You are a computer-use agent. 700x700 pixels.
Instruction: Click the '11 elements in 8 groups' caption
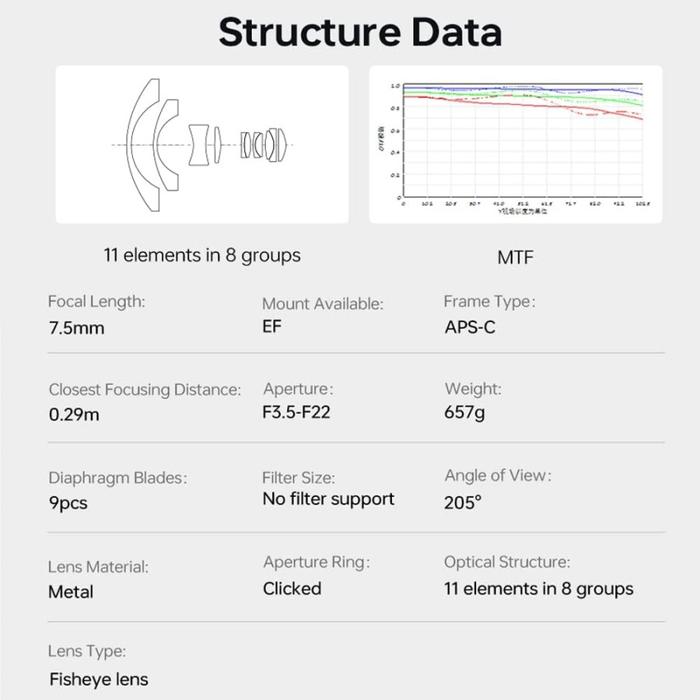click(202, 256)
